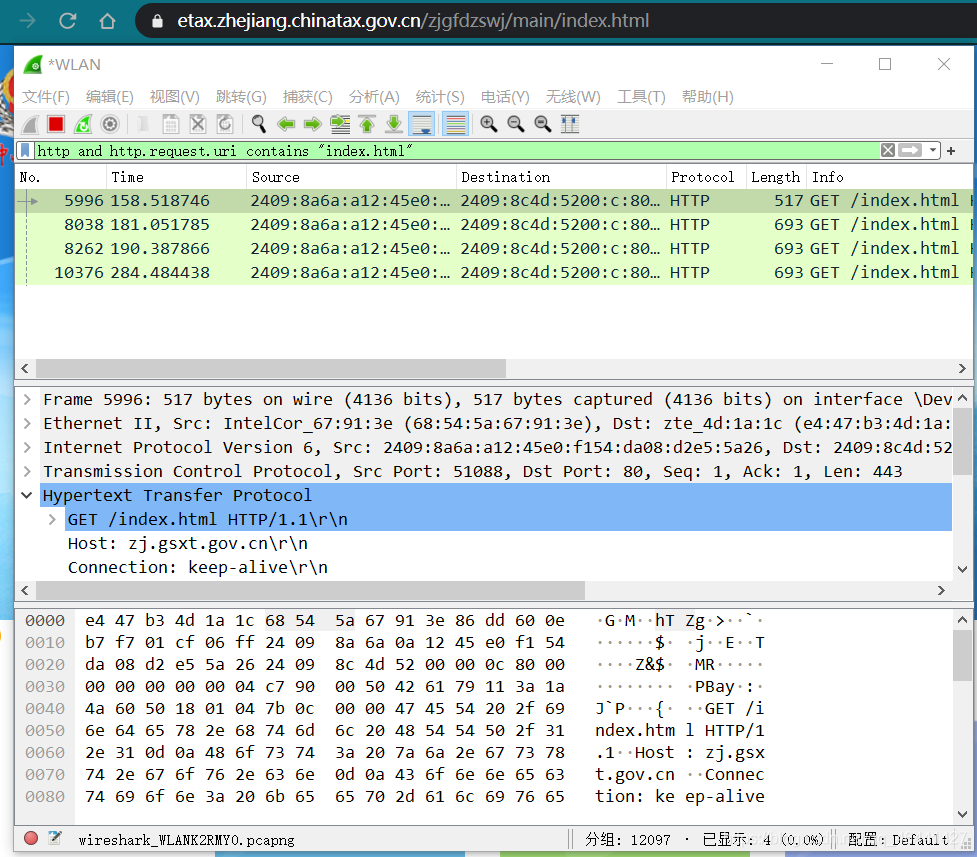Click the display filter bookmark icon

pos(25,151)
